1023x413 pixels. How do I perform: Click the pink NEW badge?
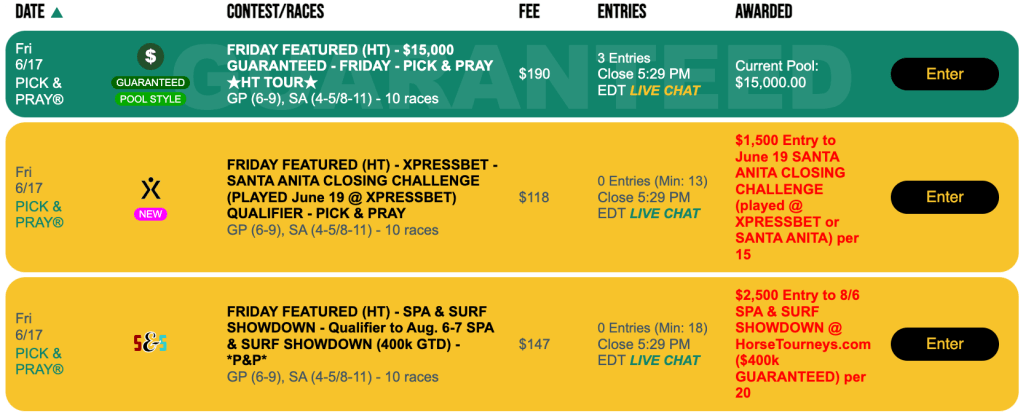(151, 214)
